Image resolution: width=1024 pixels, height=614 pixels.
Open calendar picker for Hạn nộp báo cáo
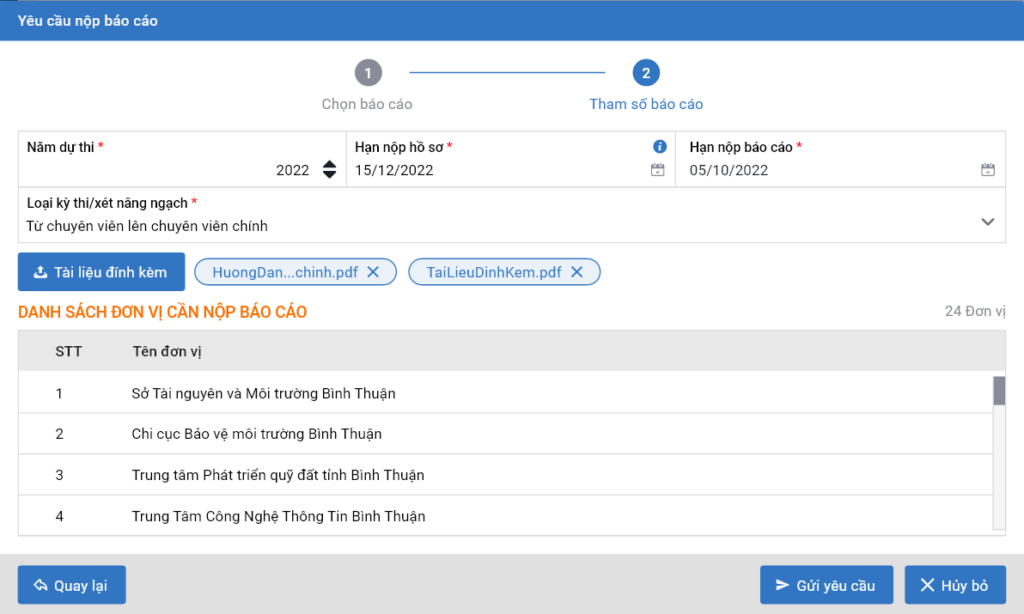(987, 170)
